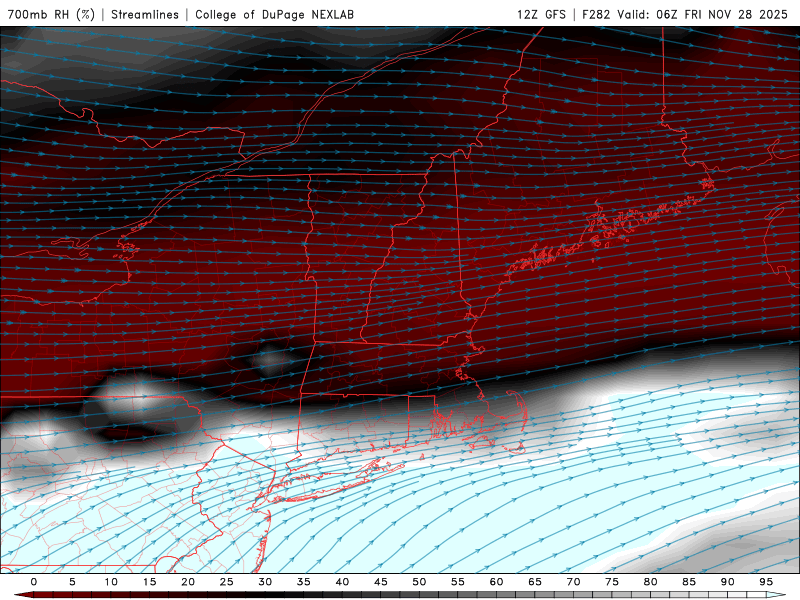This screenshot has height=600, width=800.
Task: Click the "55" colorbar label
Action: [458, 582]
